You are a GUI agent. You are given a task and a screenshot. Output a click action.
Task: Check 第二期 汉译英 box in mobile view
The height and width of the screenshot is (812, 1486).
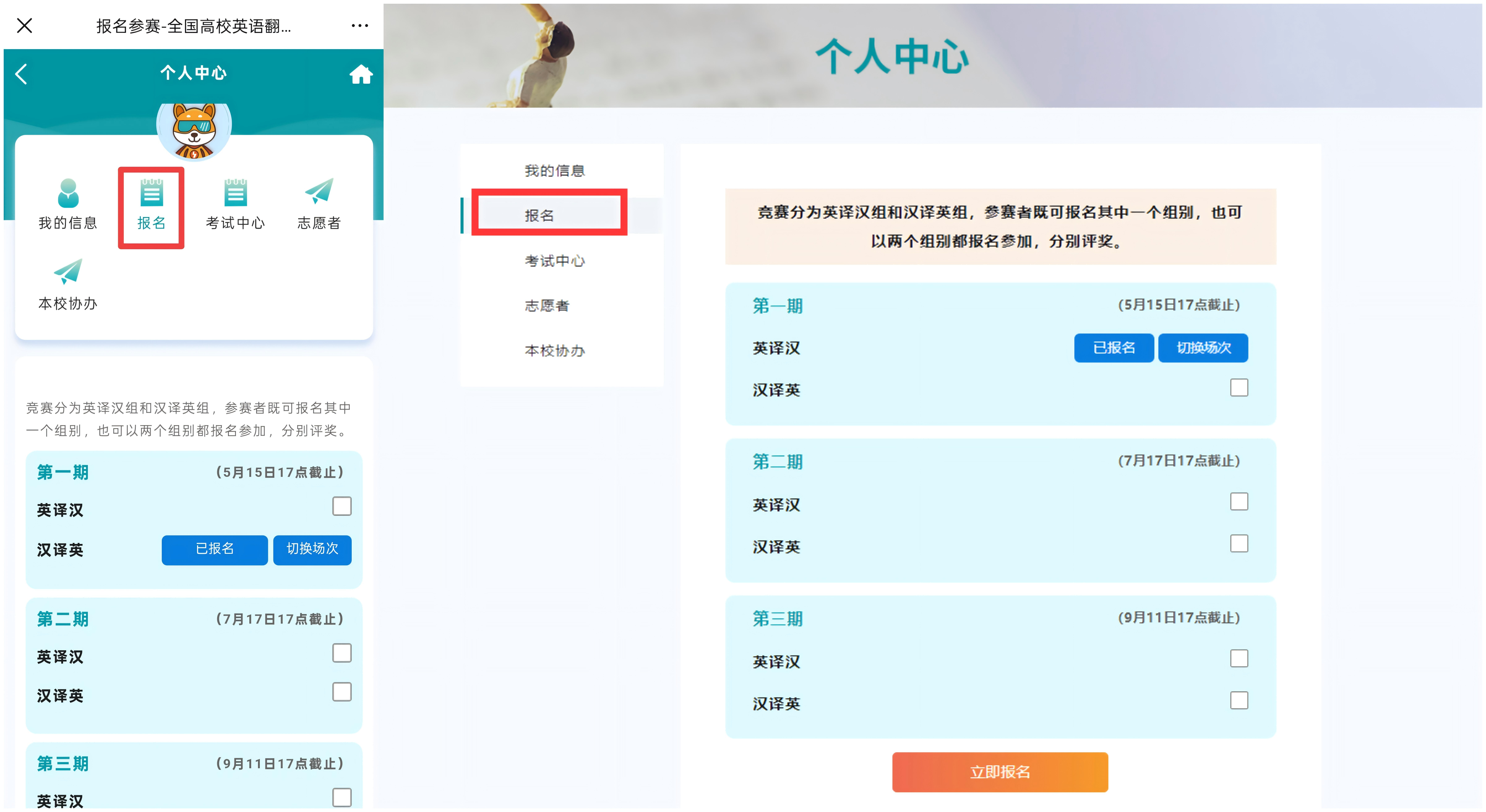[341, 692]
